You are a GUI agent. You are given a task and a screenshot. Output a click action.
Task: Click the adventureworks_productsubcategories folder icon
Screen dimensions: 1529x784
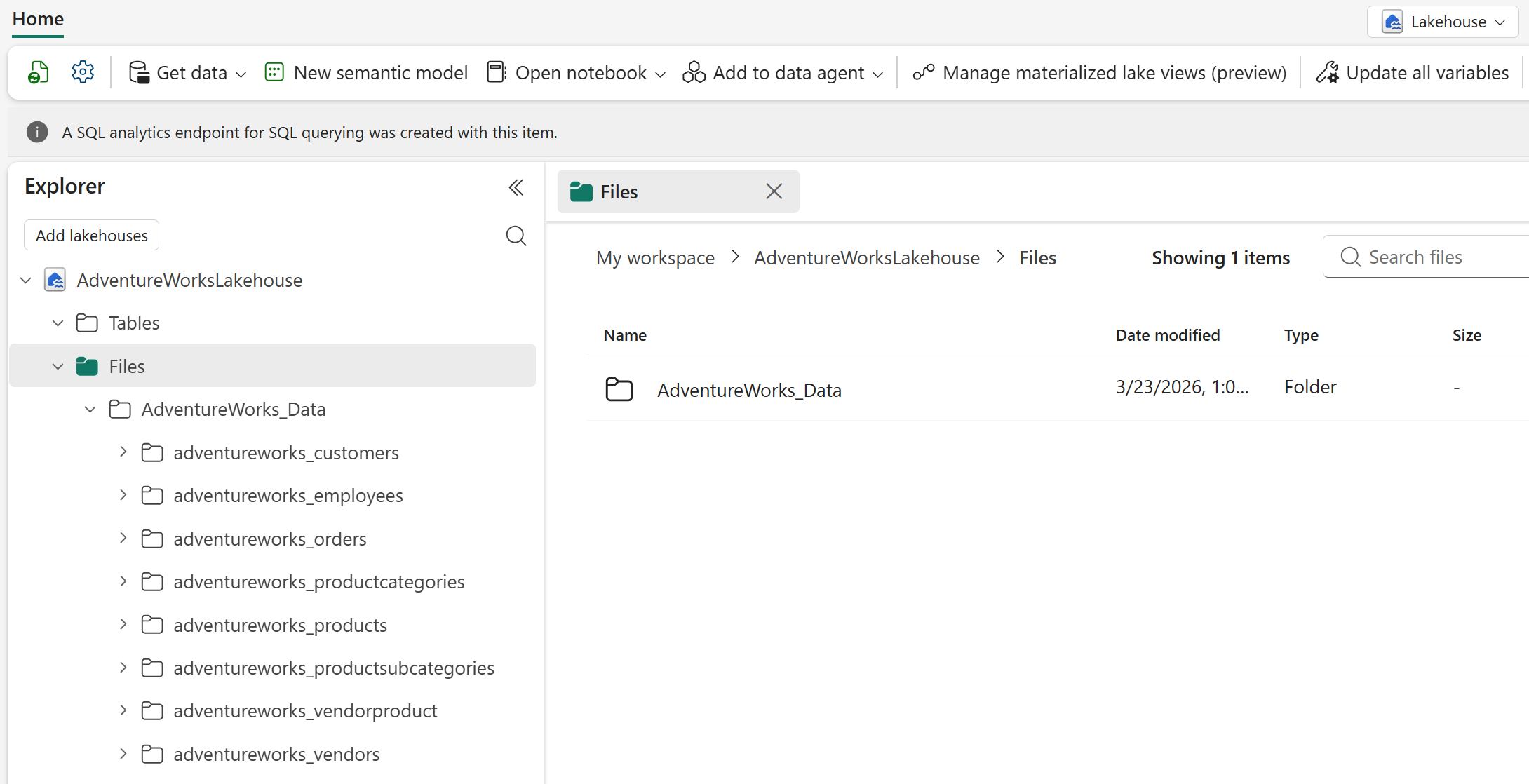click(x=152, y=668)
